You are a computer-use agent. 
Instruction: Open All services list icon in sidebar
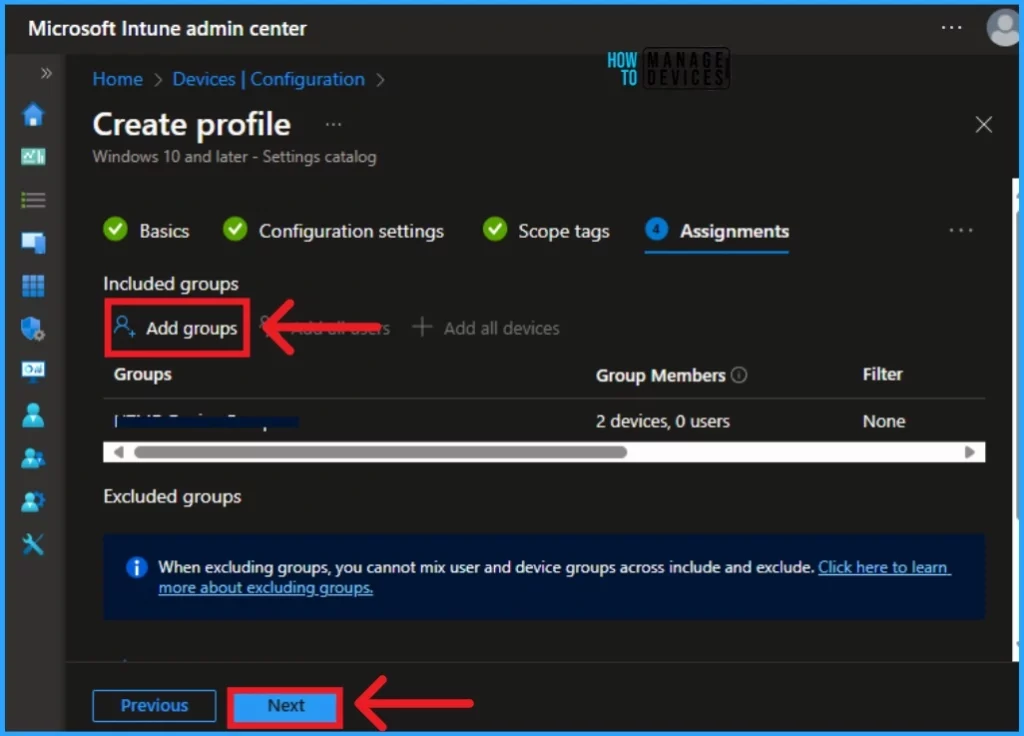coord(33,200)
